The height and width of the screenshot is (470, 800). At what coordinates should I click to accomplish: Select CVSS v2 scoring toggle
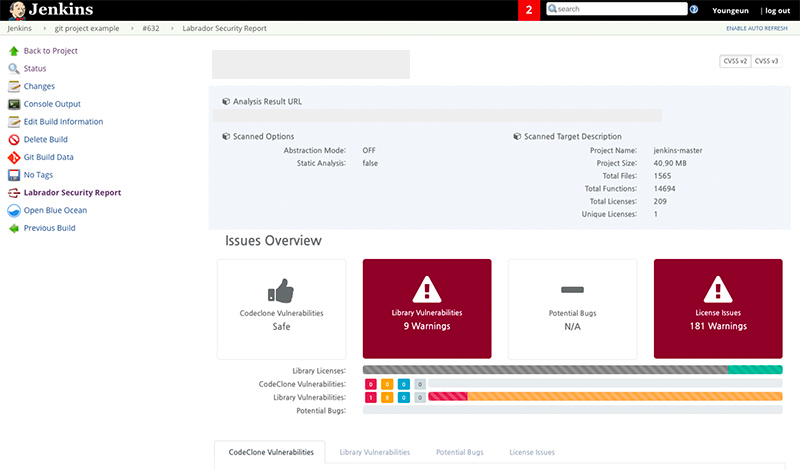[735, 61]
